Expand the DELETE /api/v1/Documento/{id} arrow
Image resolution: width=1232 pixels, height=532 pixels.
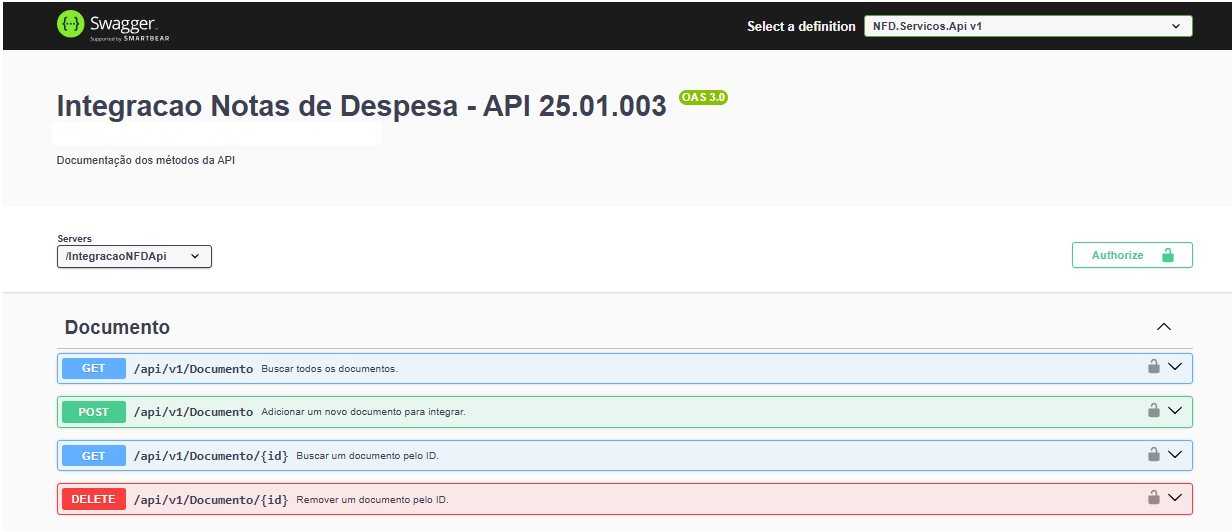[1175, 497]
